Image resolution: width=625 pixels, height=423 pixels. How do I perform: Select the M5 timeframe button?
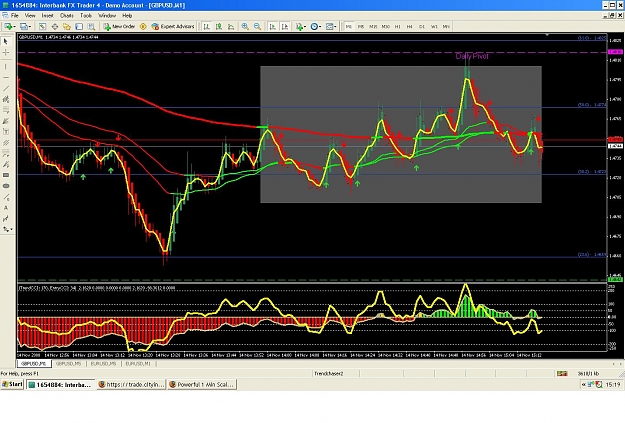click(x=361, y=26)
